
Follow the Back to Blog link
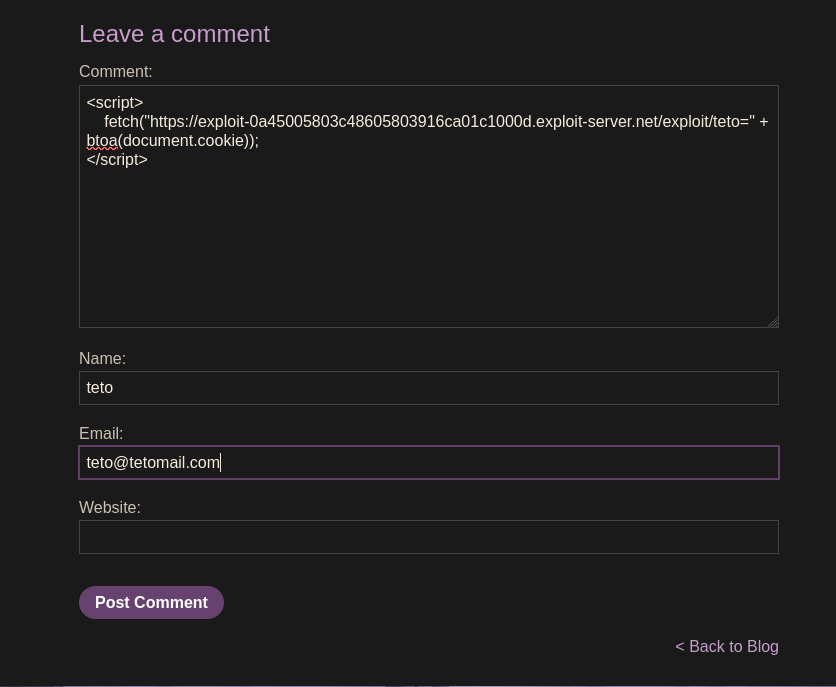(727, 646)
